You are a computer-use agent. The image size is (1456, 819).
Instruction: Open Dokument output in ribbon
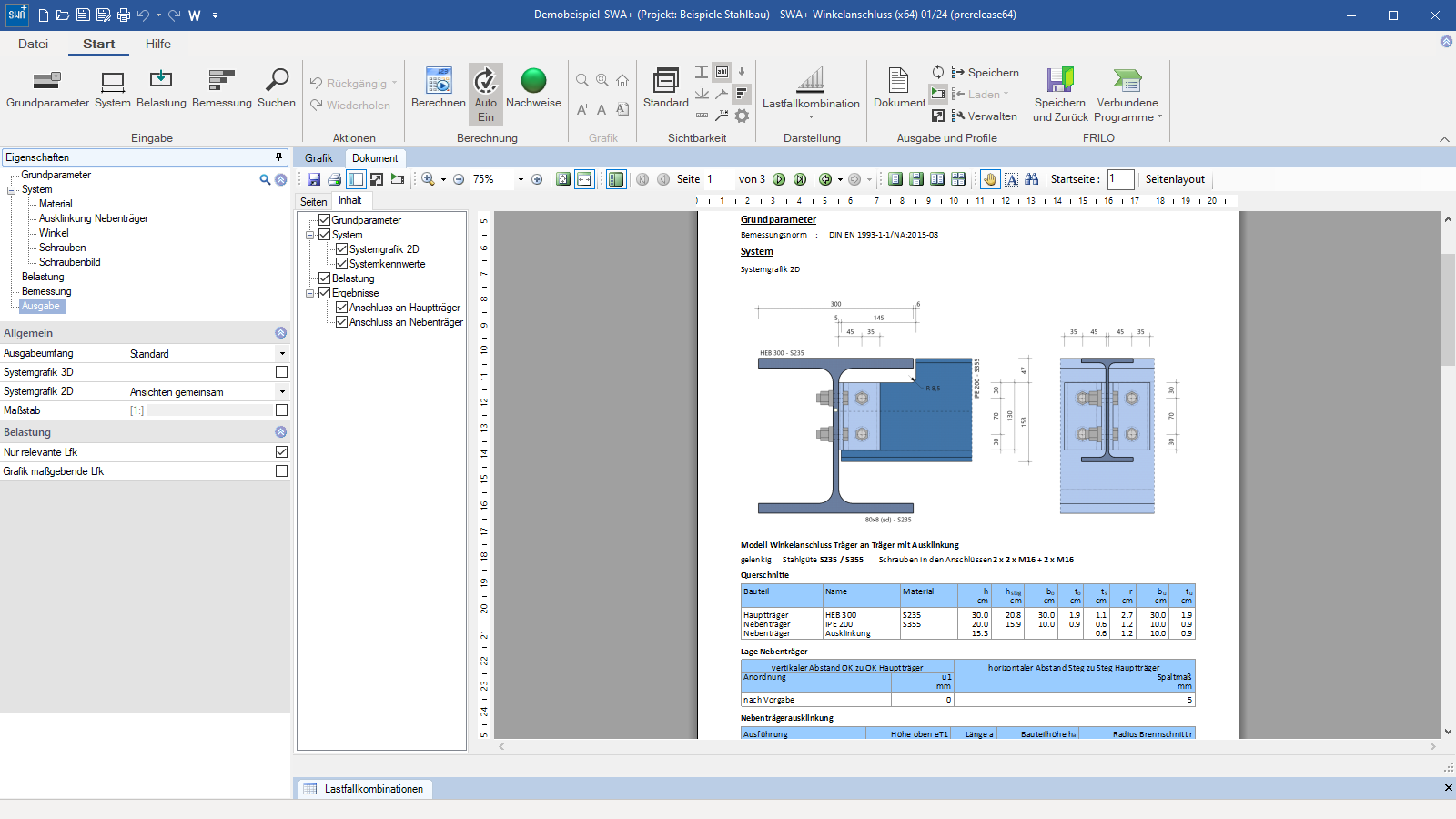(x=899, y=89)
